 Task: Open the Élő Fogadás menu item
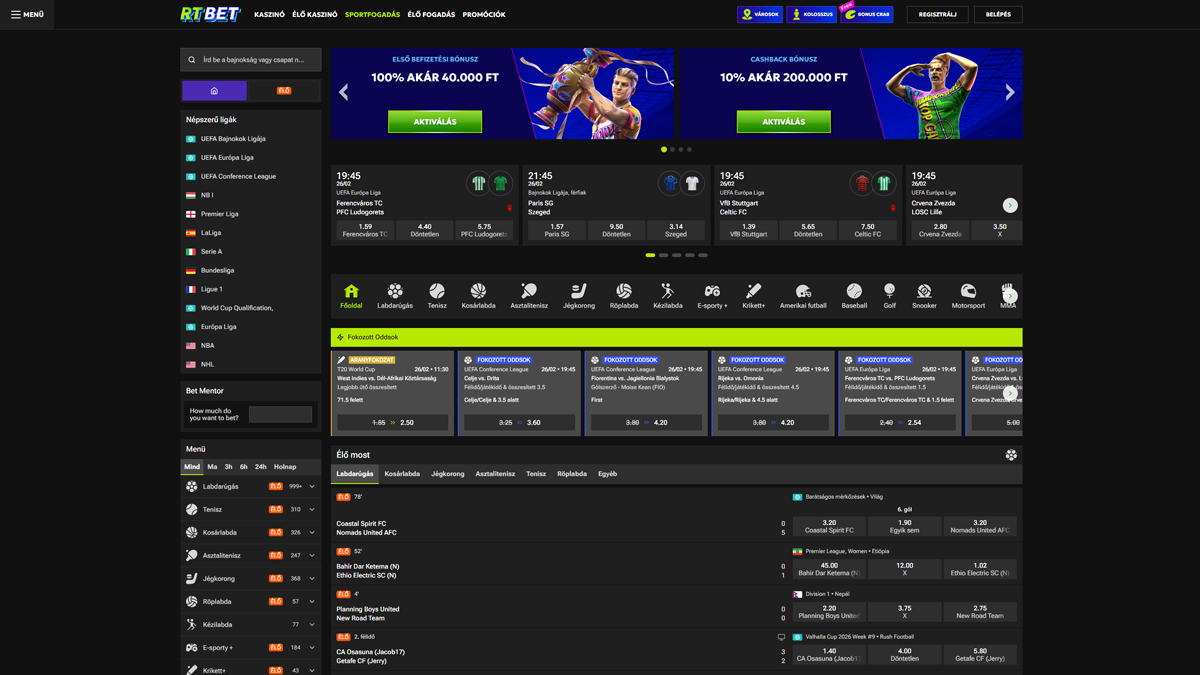tap(431, 15)
